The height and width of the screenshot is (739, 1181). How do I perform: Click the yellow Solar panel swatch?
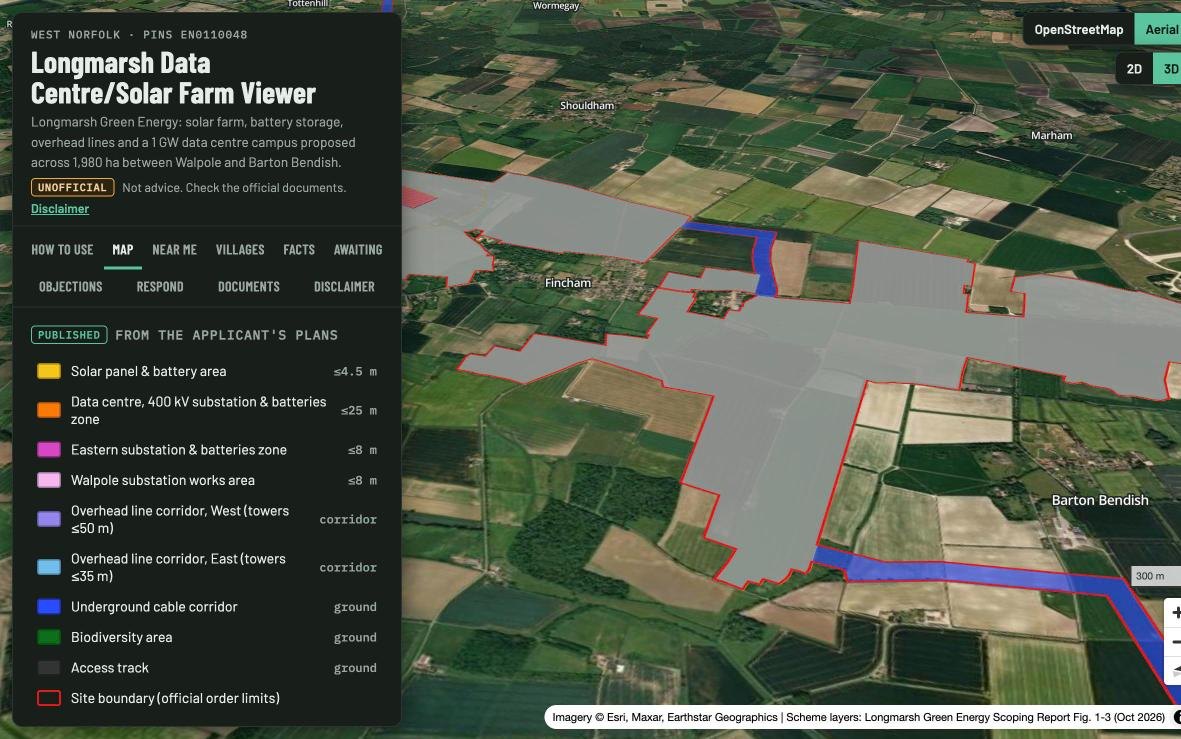[x=49, y=371]
